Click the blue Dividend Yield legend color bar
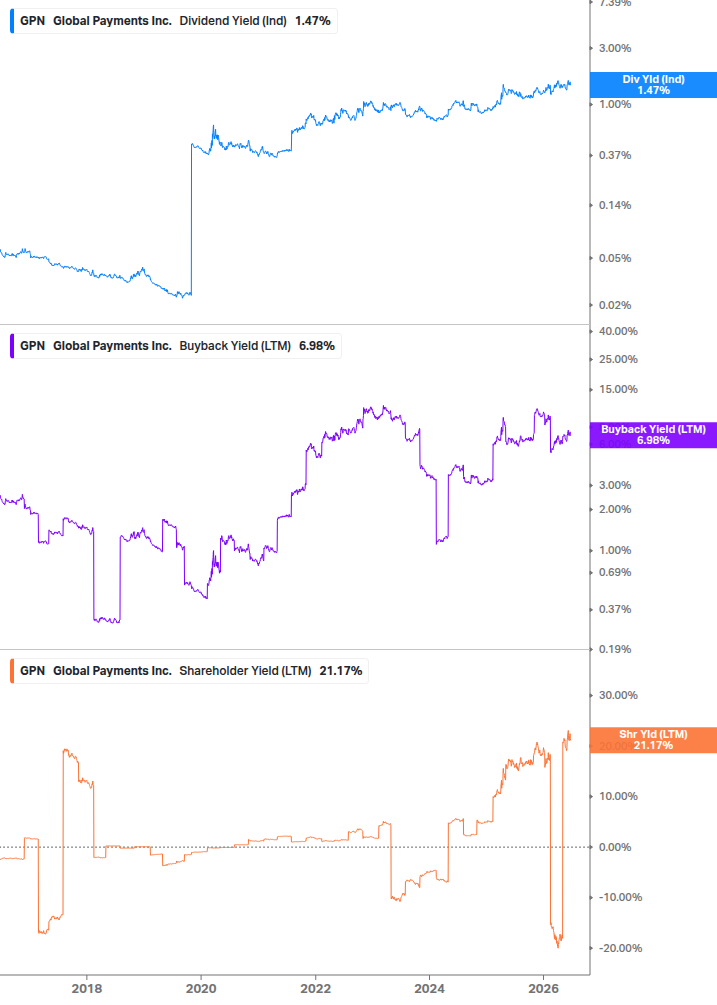 (x=12, y=21)
